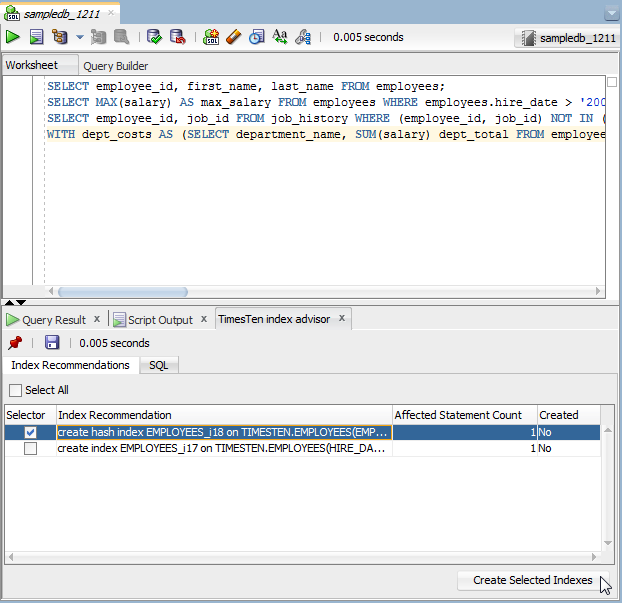Switch to the Query Builder tab
Screen dimensions: 622x603
pos(115,66)
